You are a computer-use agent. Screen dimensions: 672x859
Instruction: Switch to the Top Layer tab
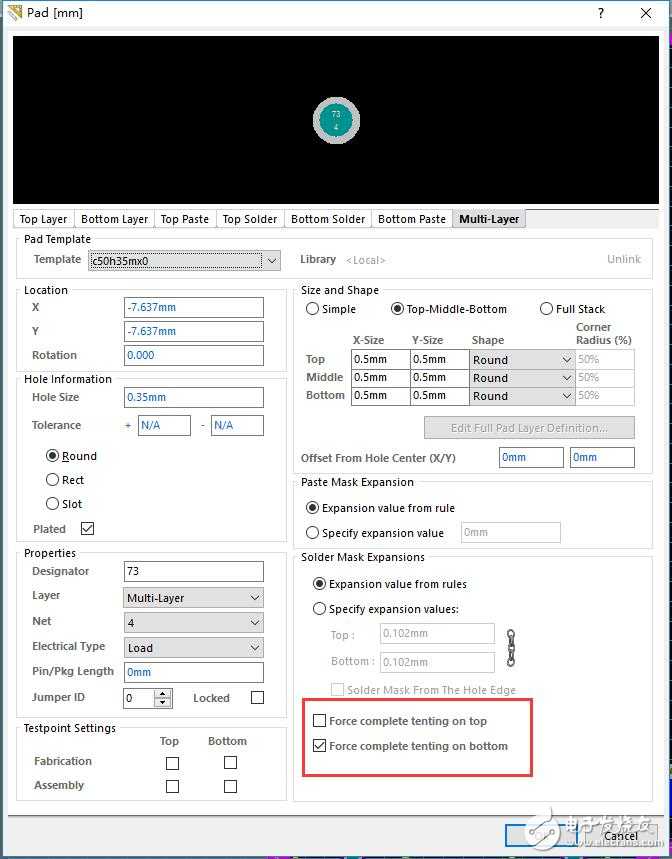(x=43, y=219)
